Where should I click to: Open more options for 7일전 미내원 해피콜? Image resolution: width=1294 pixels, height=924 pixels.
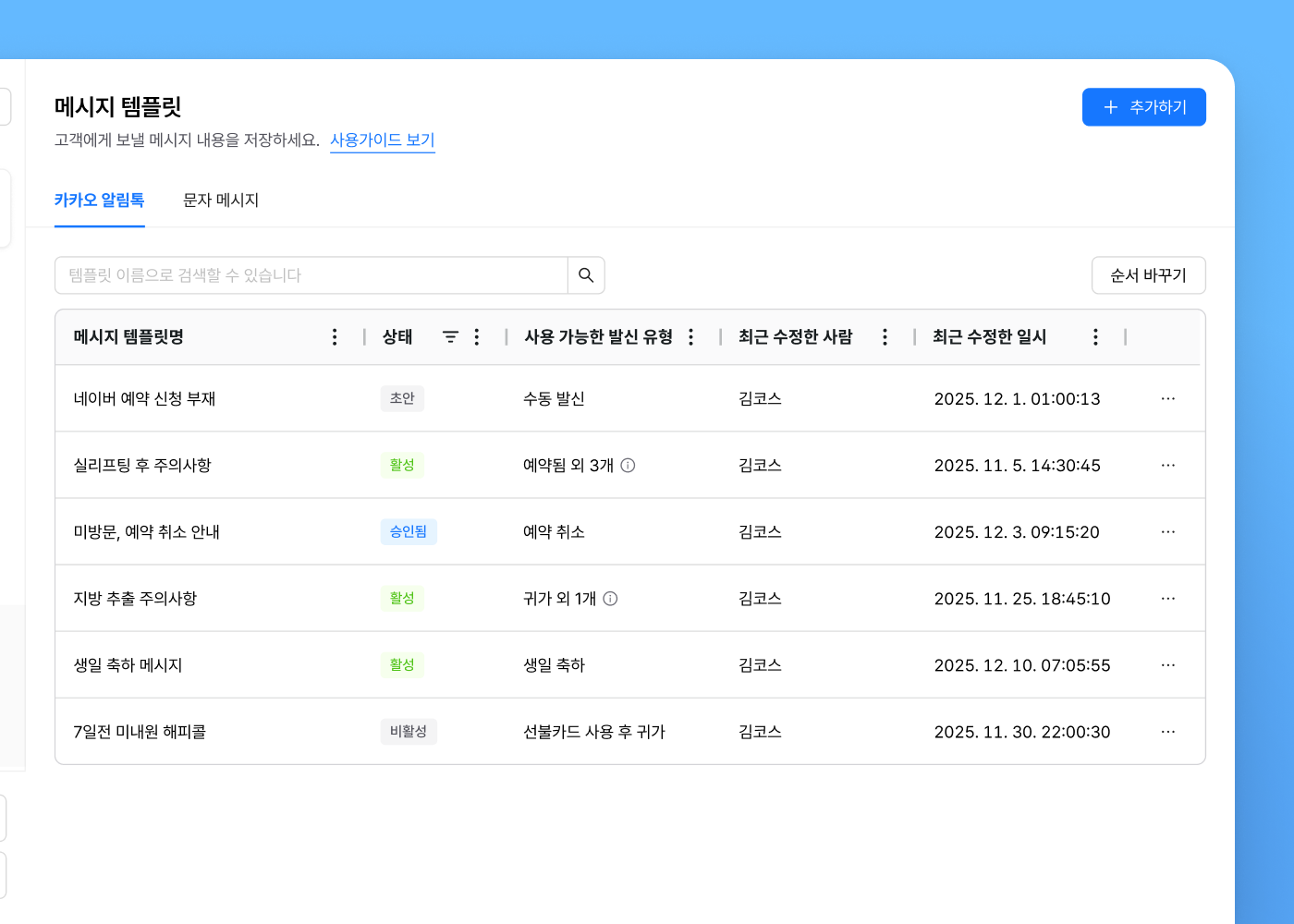pyautogui.click(x=1167, y=732)
